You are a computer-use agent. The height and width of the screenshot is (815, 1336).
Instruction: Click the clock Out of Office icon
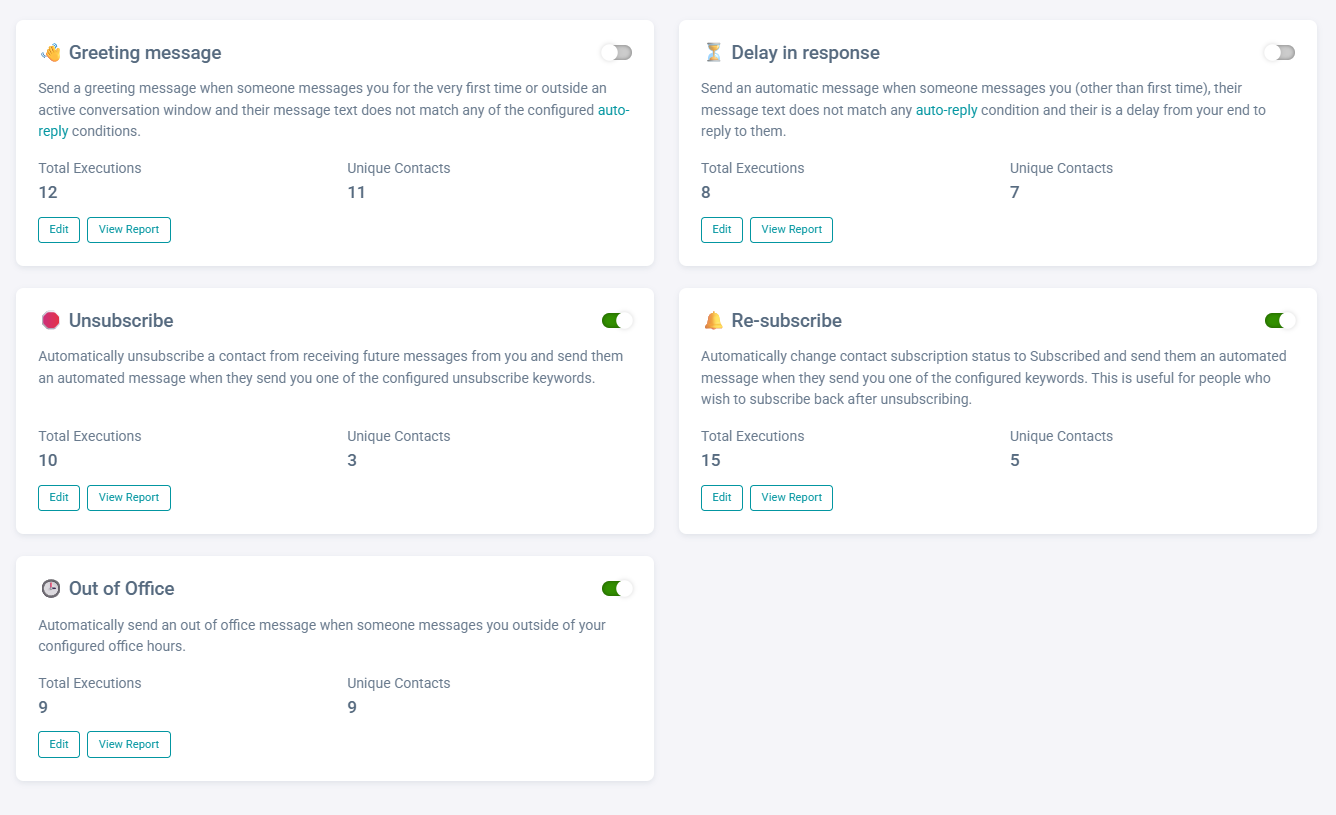tap(51, 589)
